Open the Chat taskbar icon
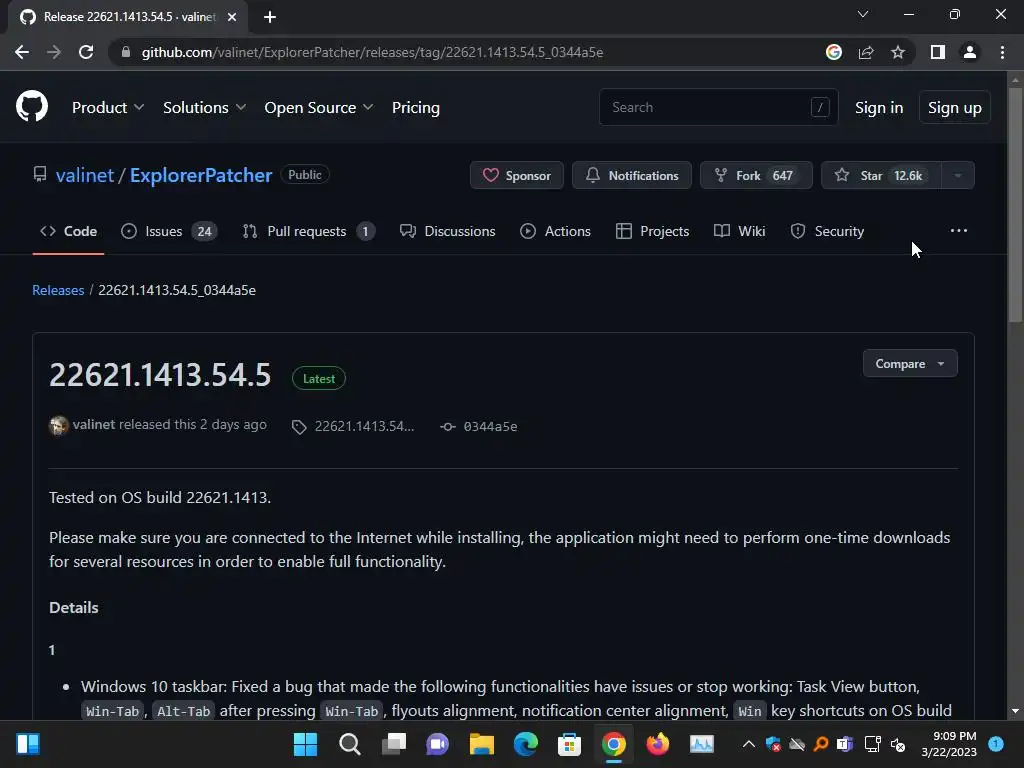Screen dimensions: 1024x768 click(438, 744)
